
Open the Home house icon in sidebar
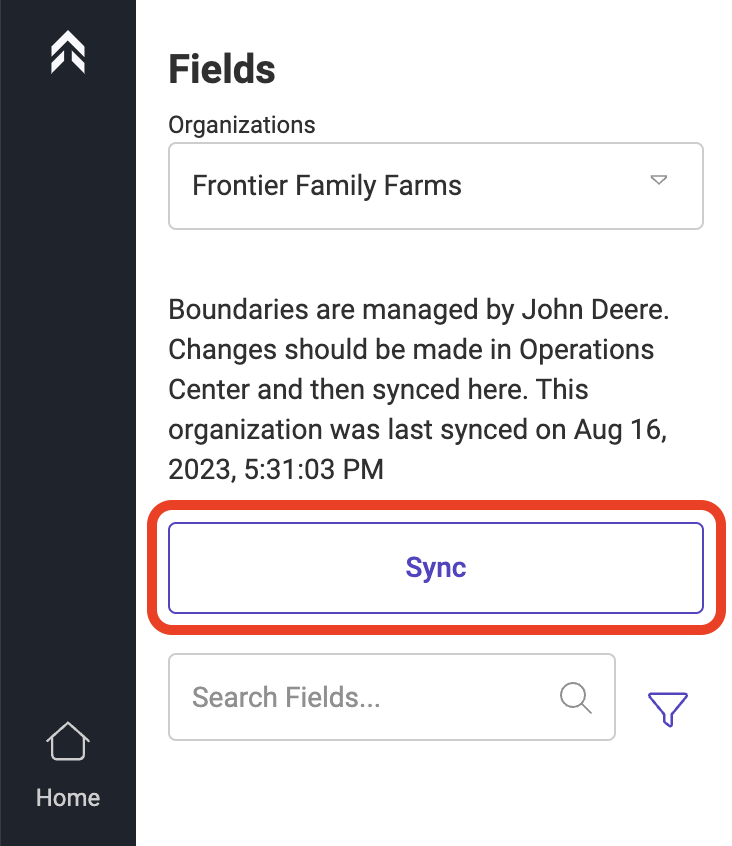point(68,741)
